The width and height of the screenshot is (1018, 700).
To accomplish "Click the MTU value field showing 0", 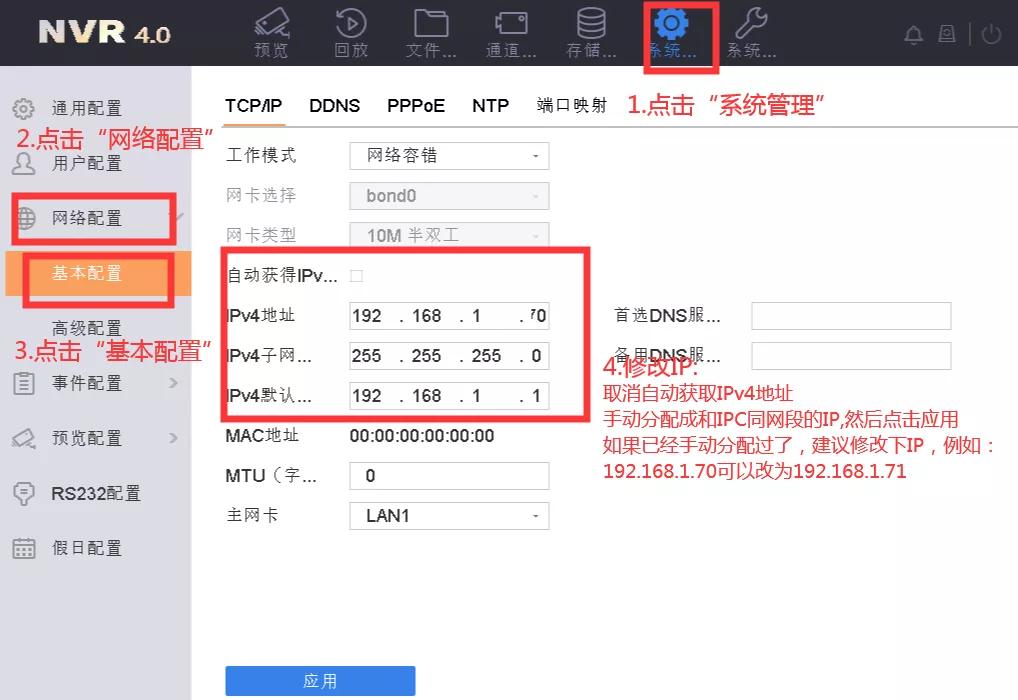I will point(448,475).
